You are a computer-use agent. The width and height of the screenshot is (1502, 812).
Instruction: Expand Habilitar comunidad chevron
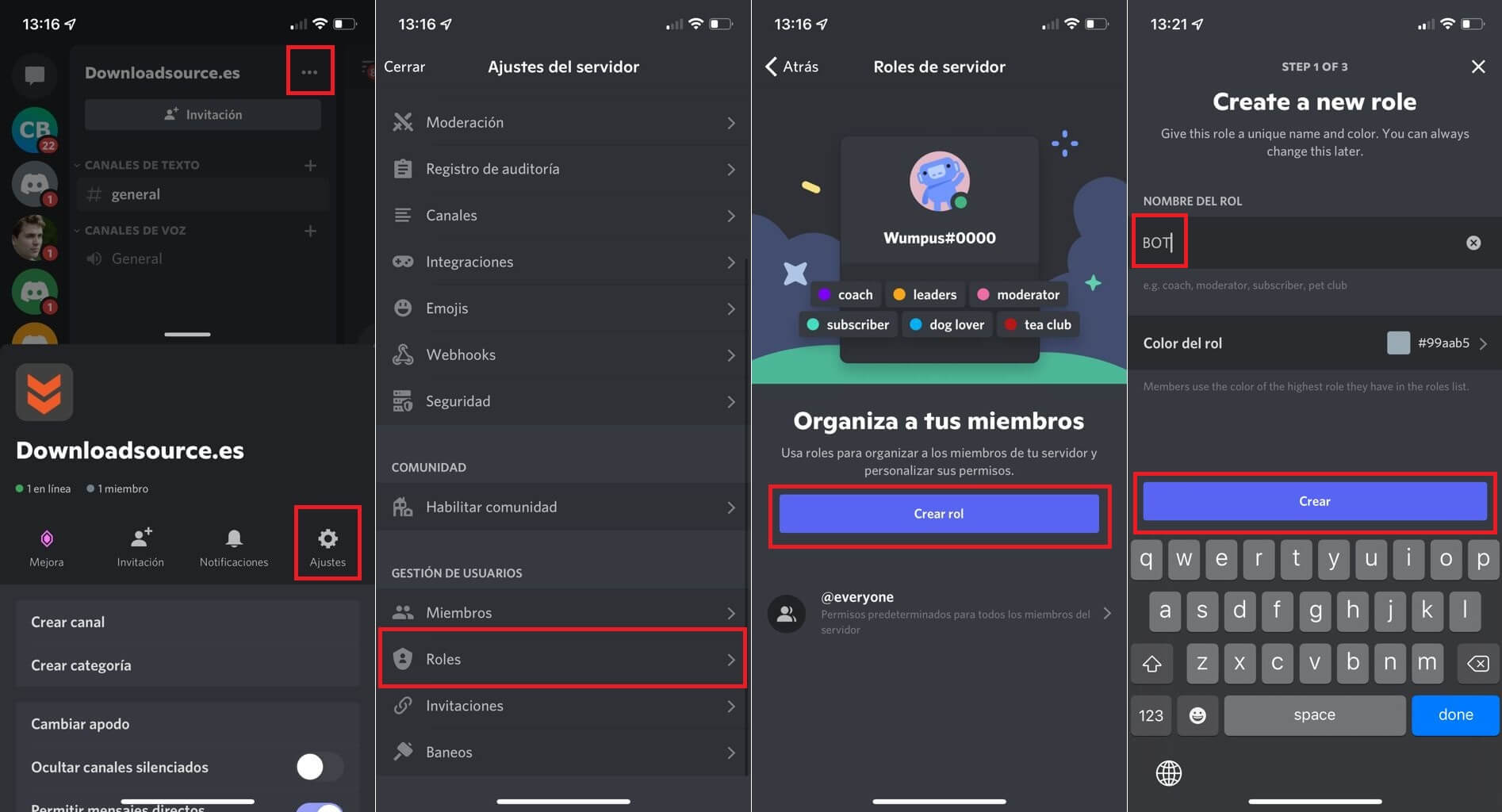(x=731, y=507)
